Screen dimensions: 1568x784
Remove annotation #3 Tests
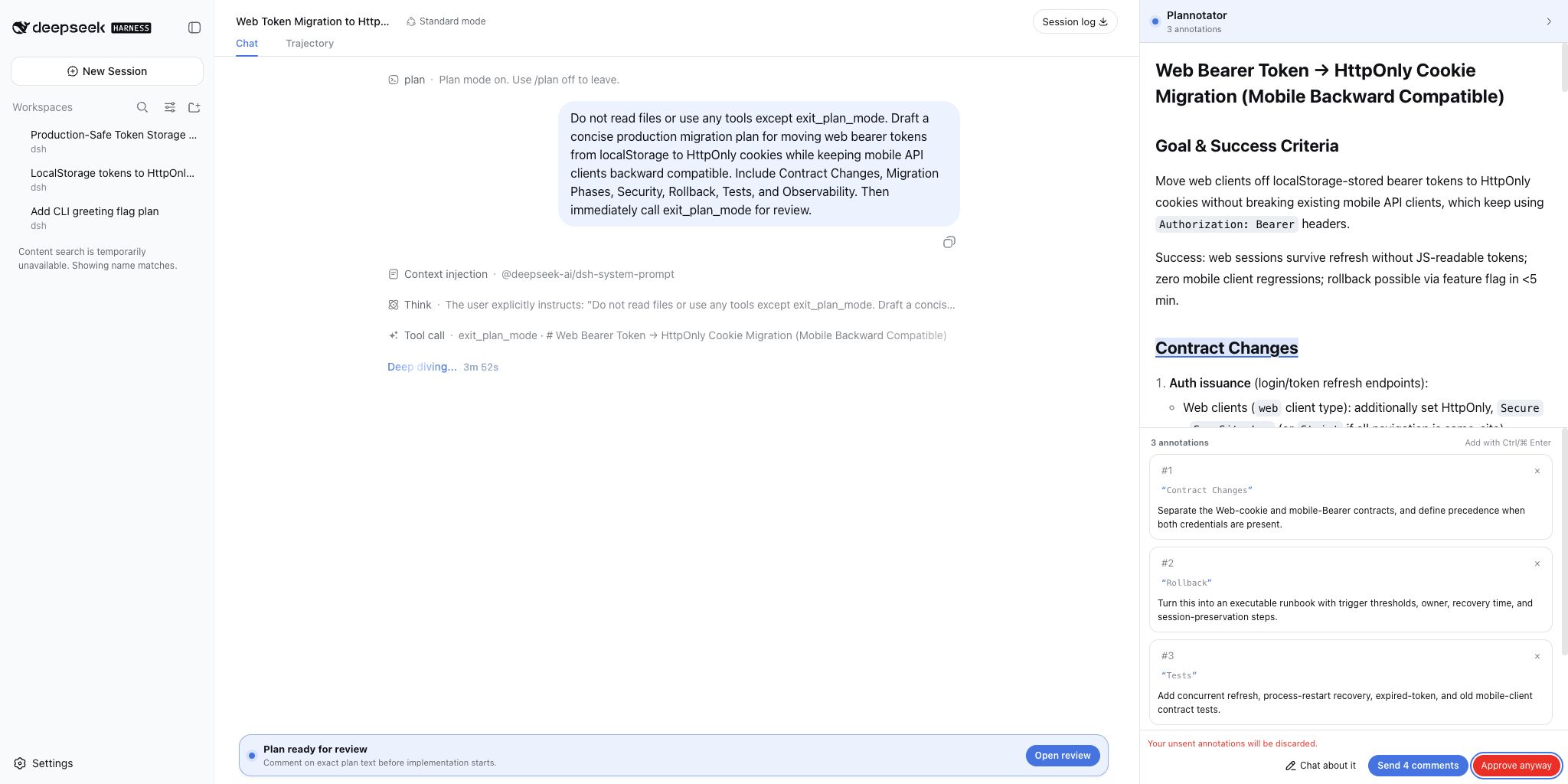(x=1537, y=657)
